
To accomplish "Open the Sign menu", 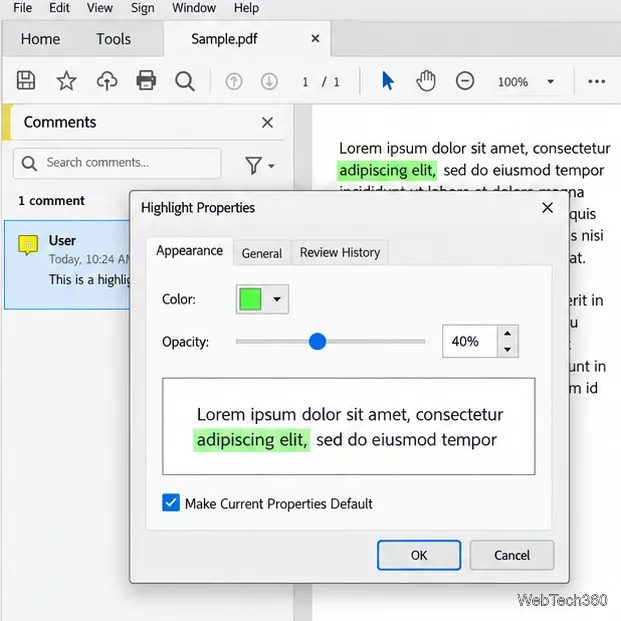I will [x=143, y=8].
